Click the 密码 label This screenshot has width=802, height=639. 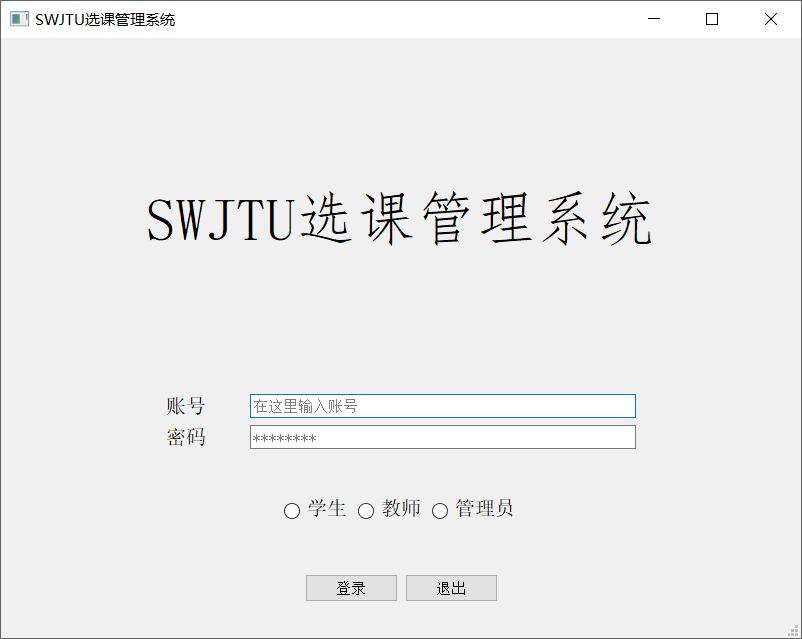[186, 437]
